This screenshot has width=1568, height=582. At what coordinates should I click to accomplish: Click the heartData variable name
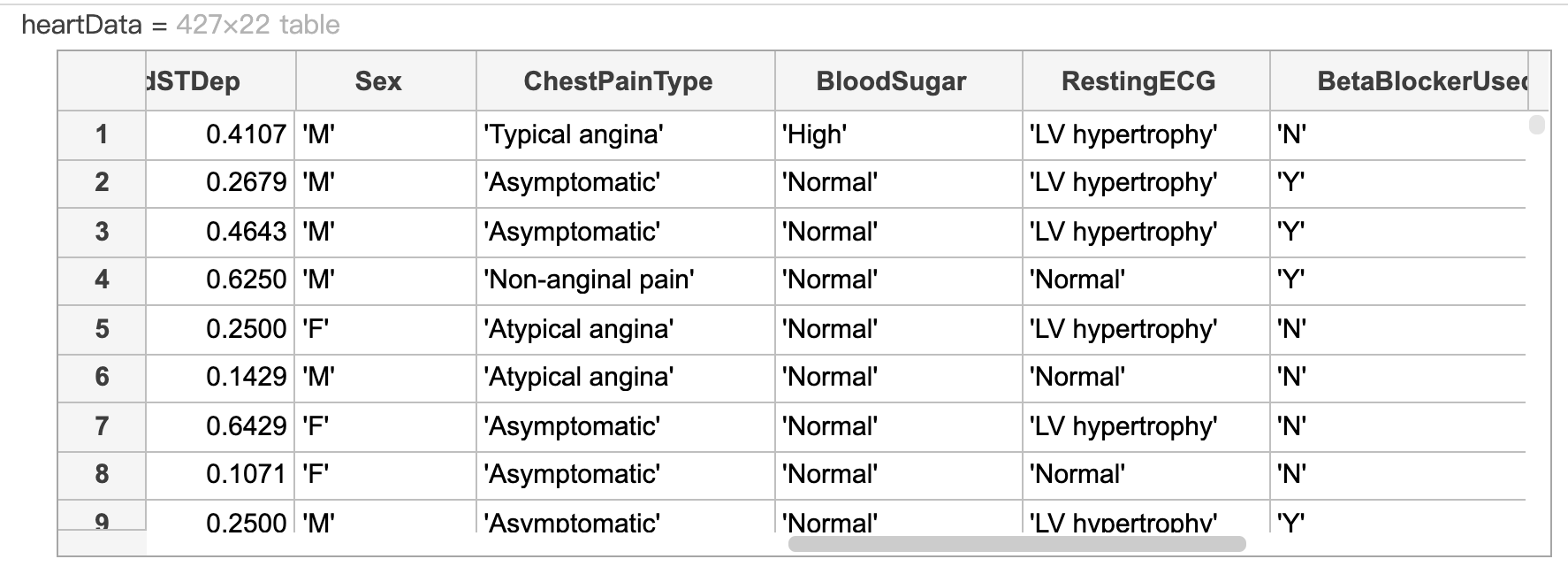click(81, 25)
